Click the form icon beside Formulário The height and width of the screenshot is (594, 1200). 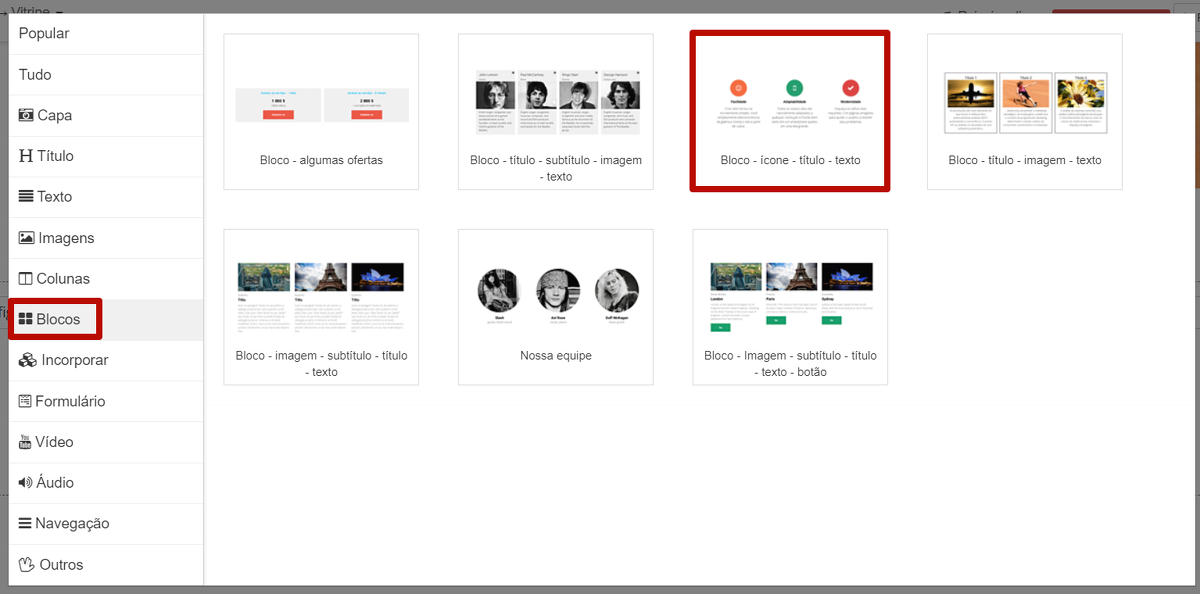(26, 401)
